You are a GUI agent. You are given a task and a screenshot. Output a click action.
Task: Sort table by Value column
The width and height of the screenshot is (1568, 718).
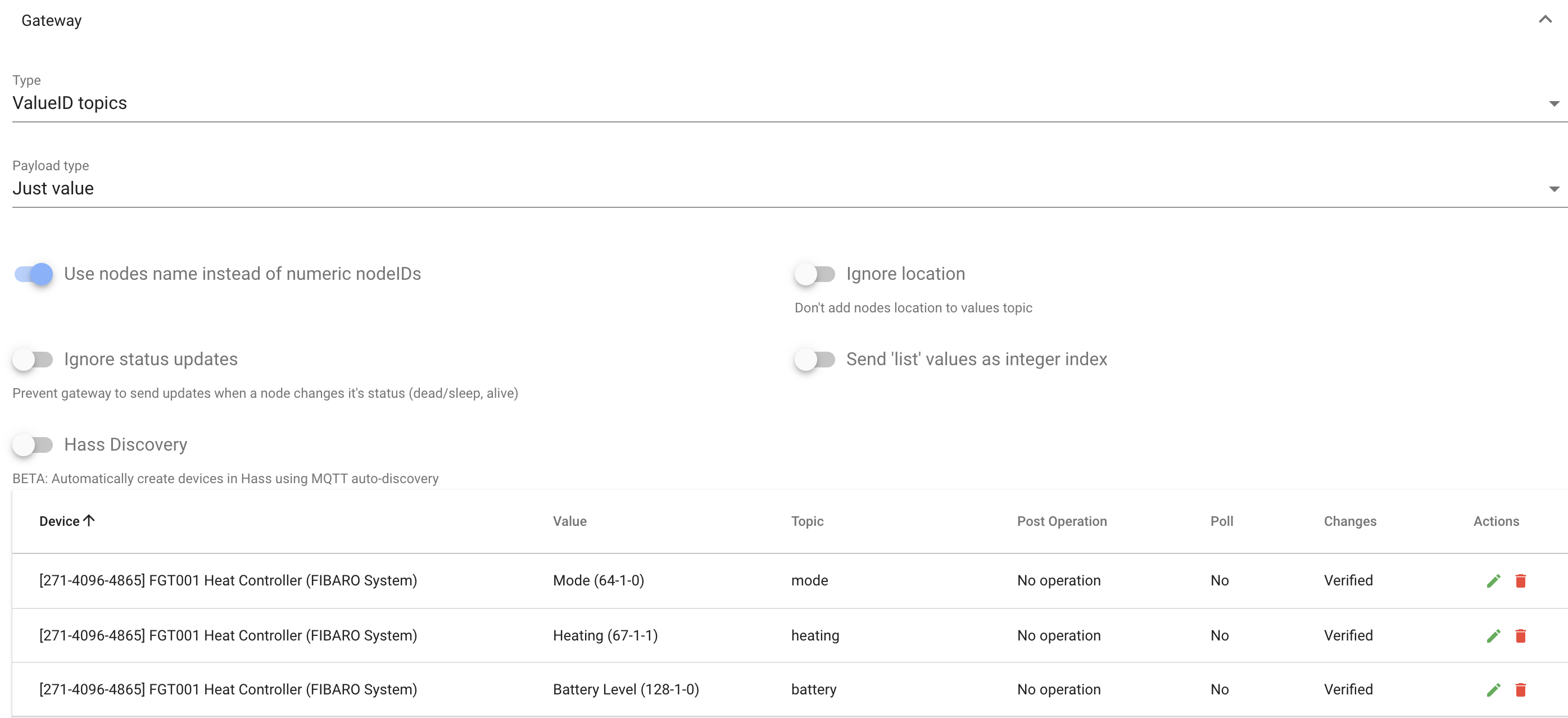click(x=569, y=521)
